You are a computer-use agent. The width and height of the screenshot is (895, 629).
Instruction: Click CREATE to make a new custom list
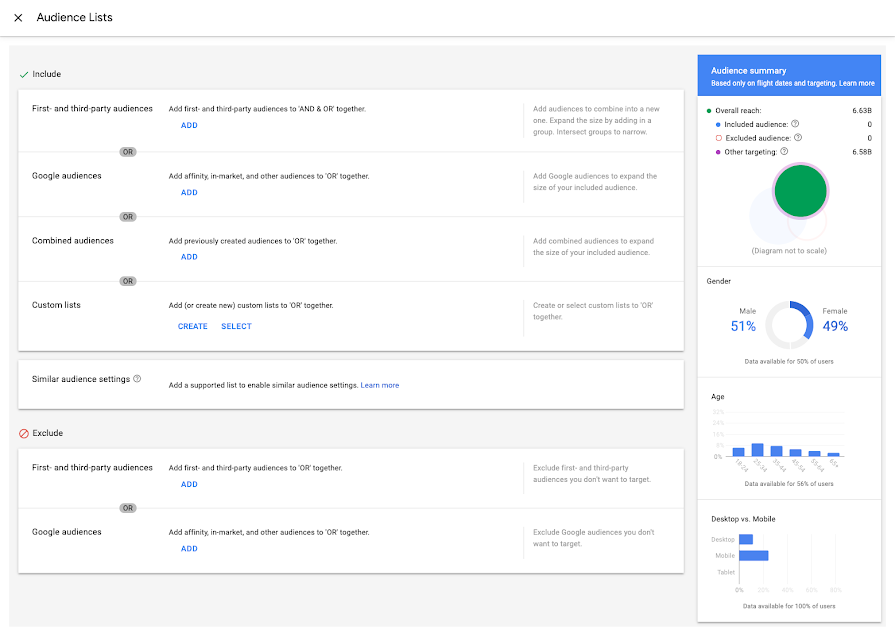tap(192, 326)
